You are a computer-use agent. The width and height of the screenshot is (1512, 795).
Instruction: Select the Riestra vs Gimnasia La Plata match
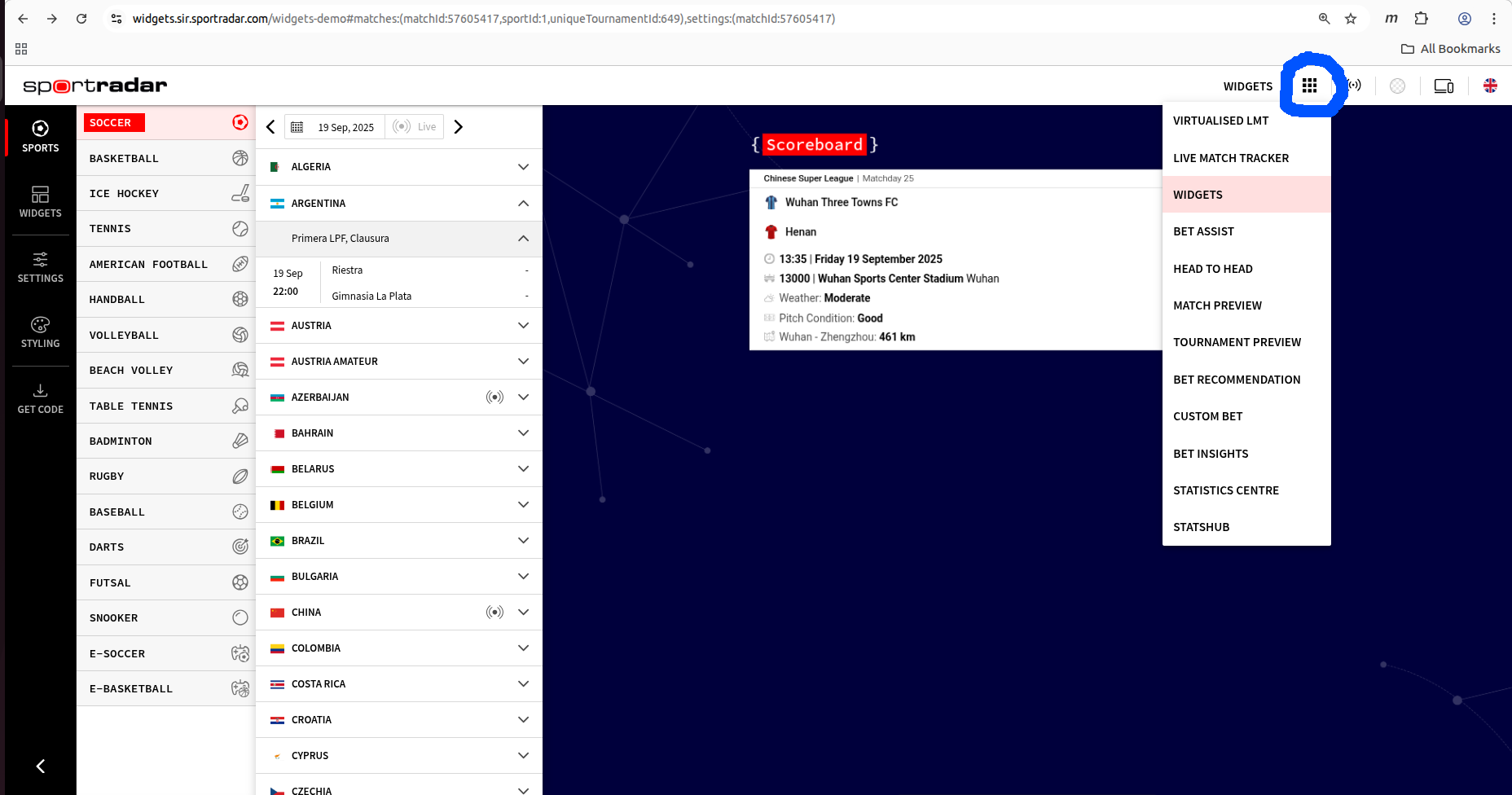(399, 283)
